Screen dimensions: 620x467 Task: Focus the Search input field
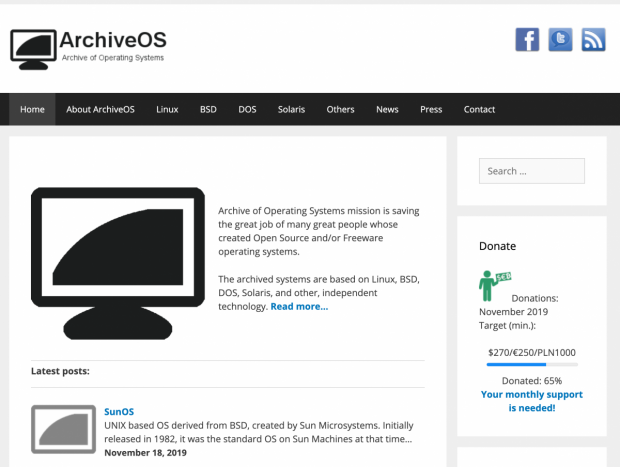[x=532, y=171]
